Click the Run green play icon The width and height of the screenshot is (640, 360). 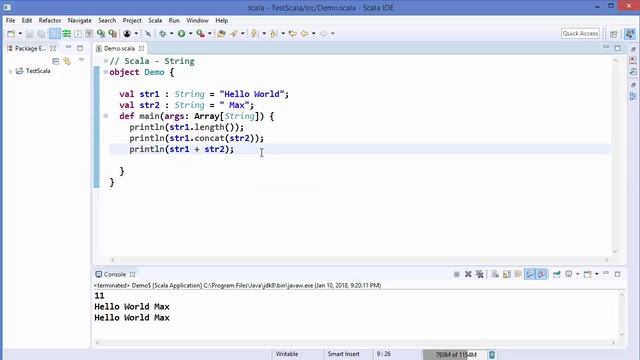181,34
